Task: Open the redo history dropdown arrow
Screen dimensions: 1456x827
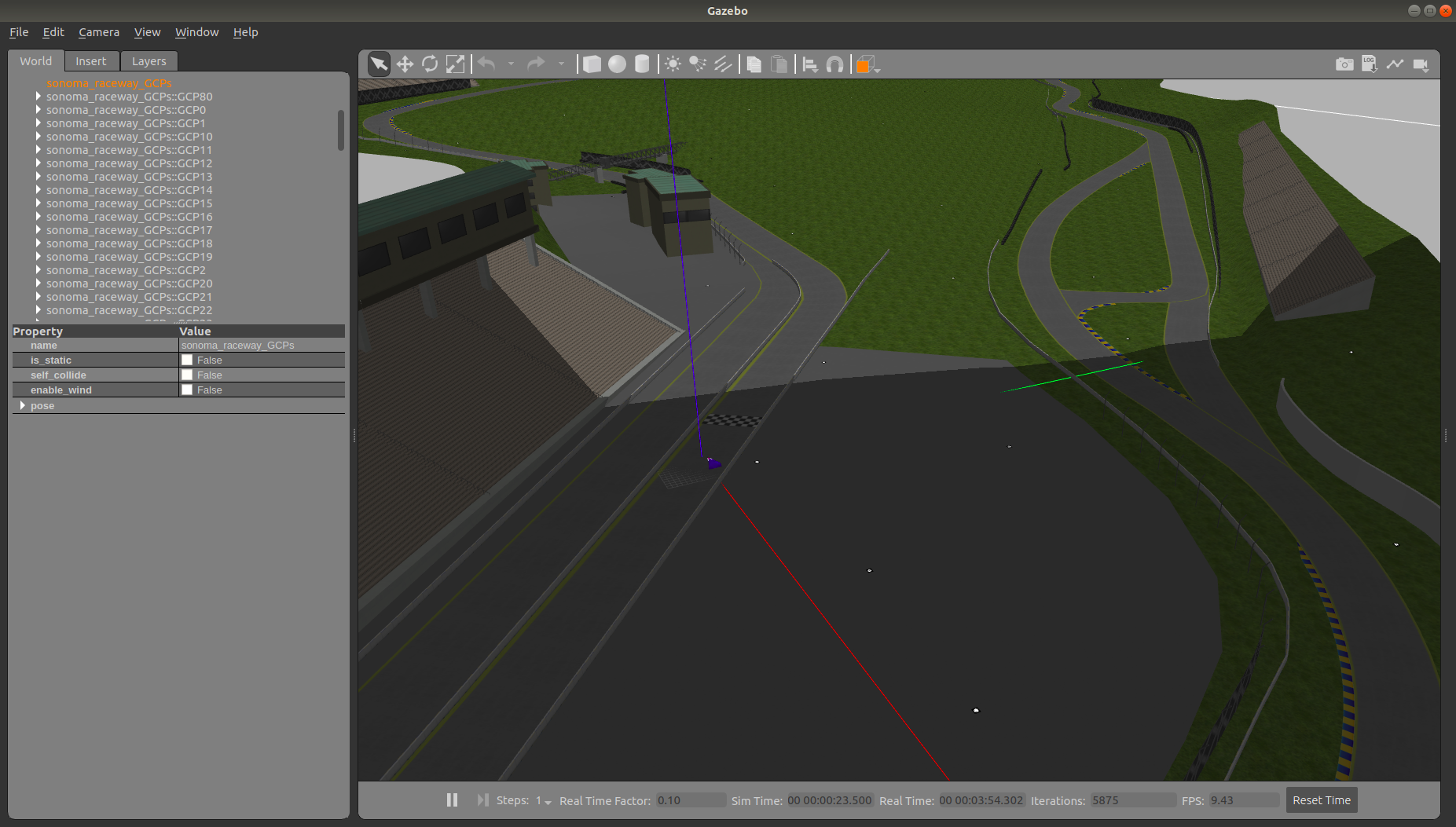Action: [563, 64]
